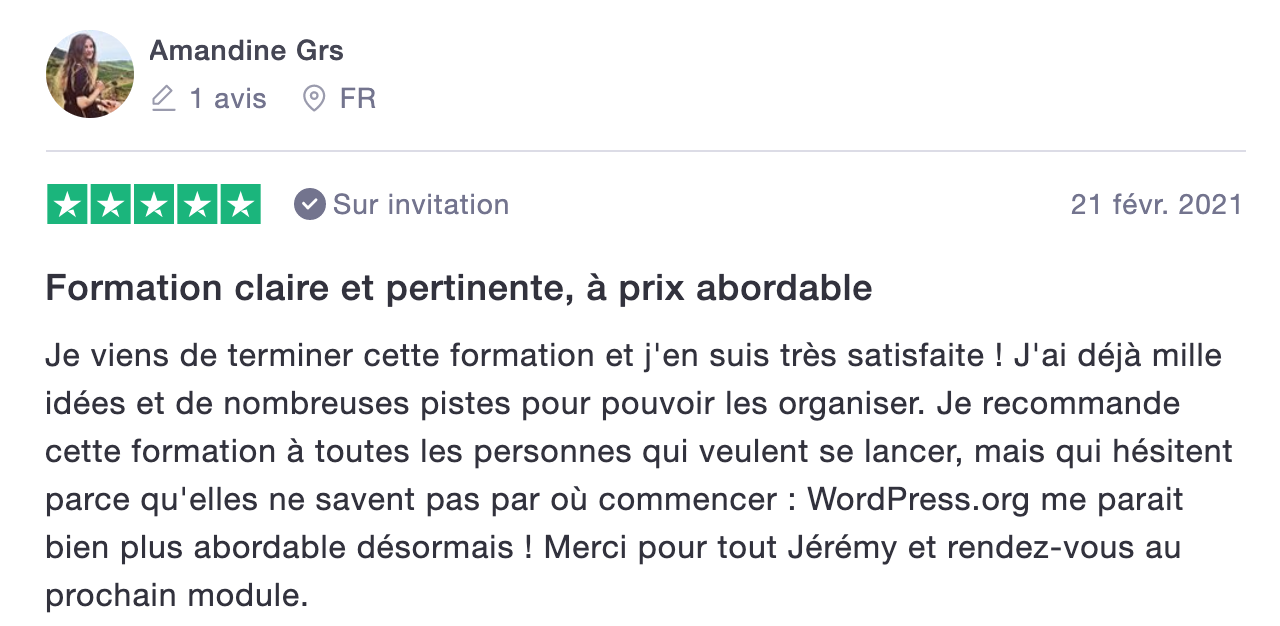1280x626 pixels.
Task: Open the Amandine Grs reviewer profile name
Action: pos(246,50)
